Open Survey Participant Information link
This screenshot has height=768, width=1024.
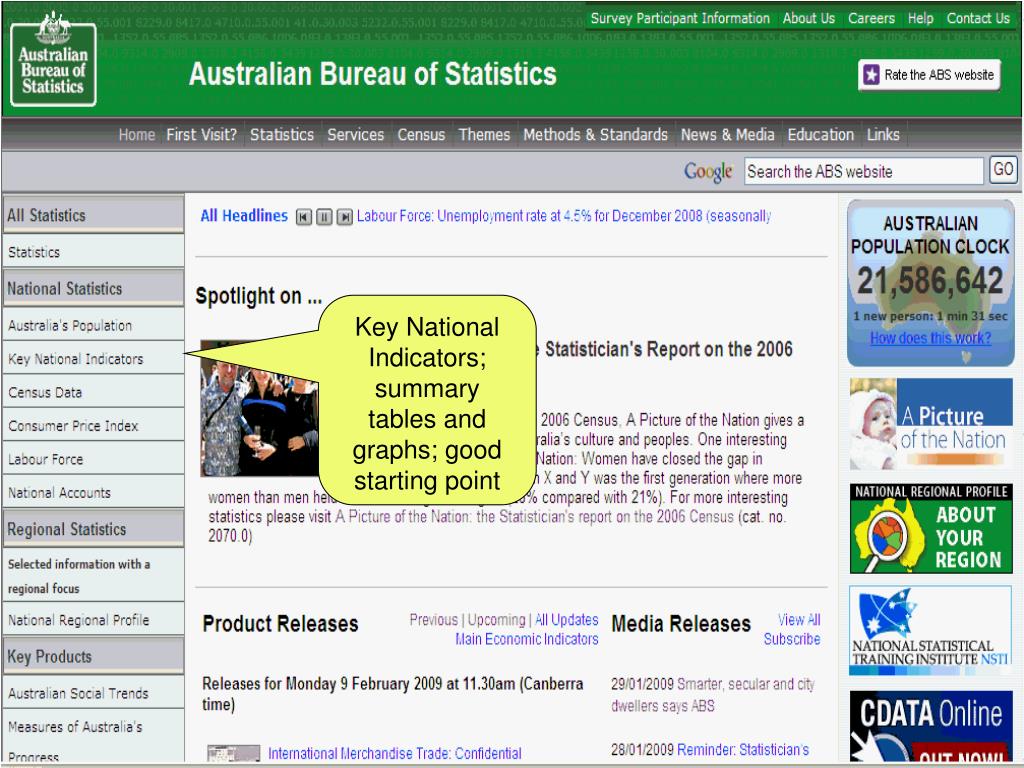(680, 18)
